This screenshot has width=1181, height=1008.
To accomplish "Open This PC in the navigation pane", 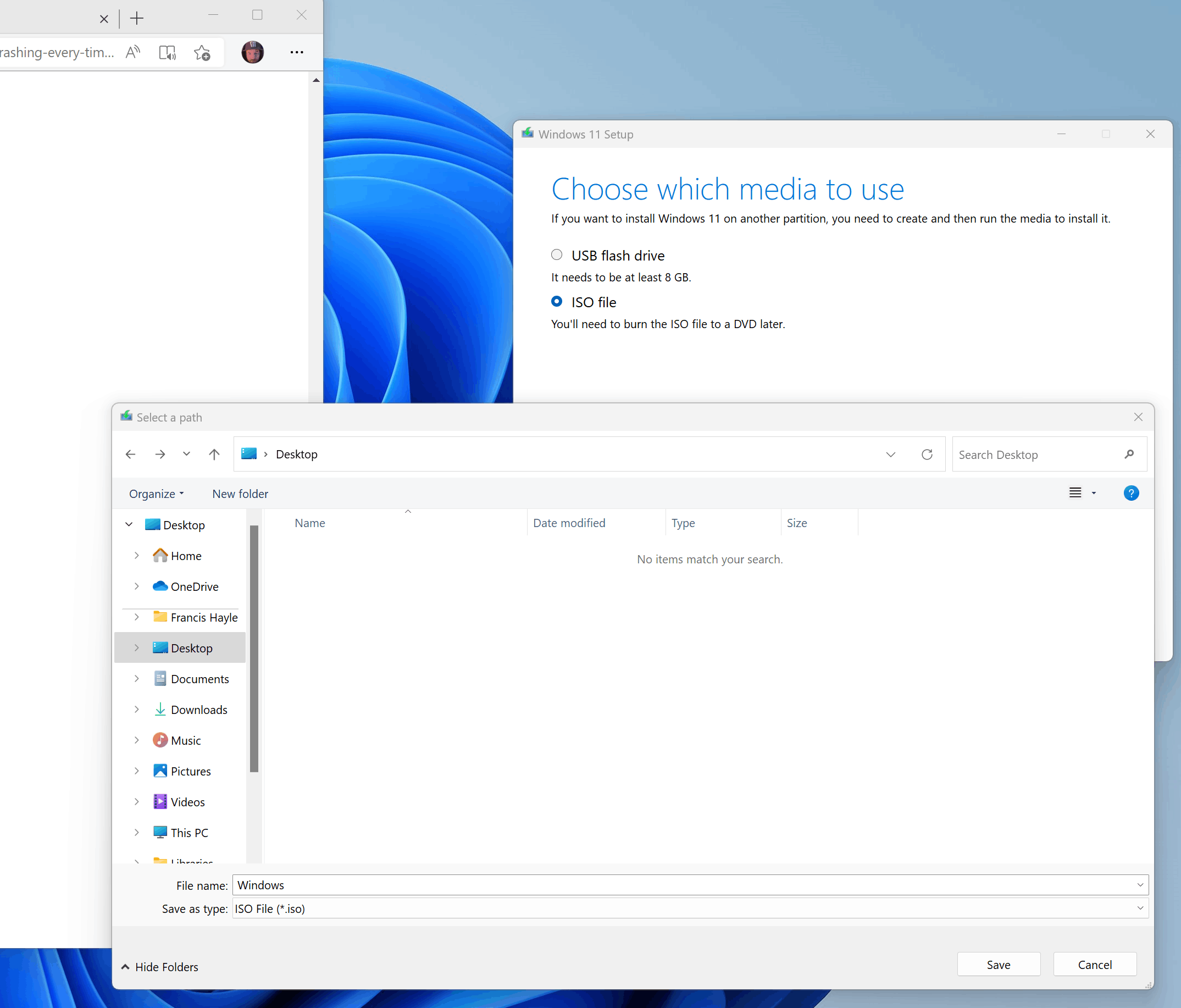I will pyautogui.click(x=181, y=833).
